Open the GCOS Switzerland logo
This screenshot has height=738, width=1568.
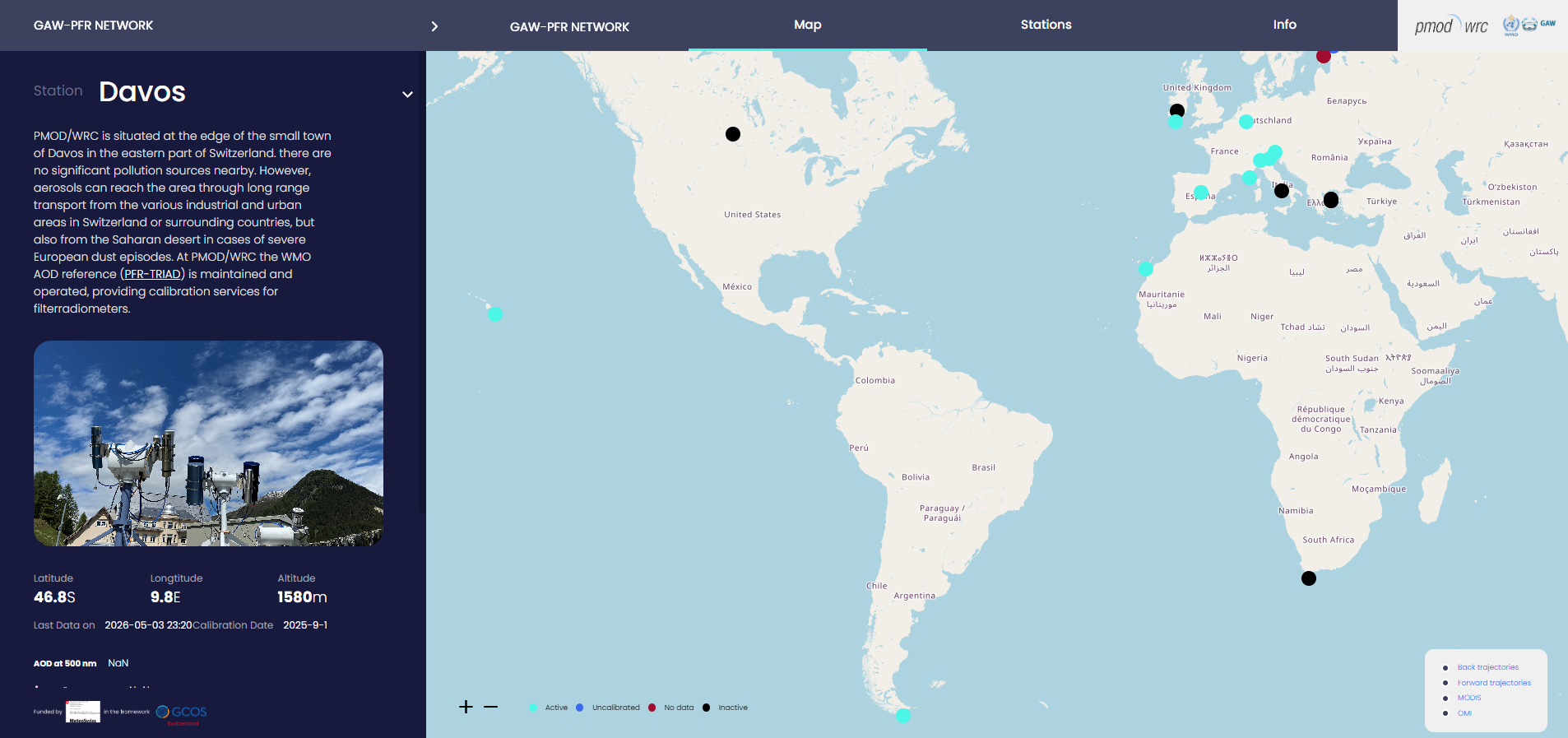coord(182,714)
